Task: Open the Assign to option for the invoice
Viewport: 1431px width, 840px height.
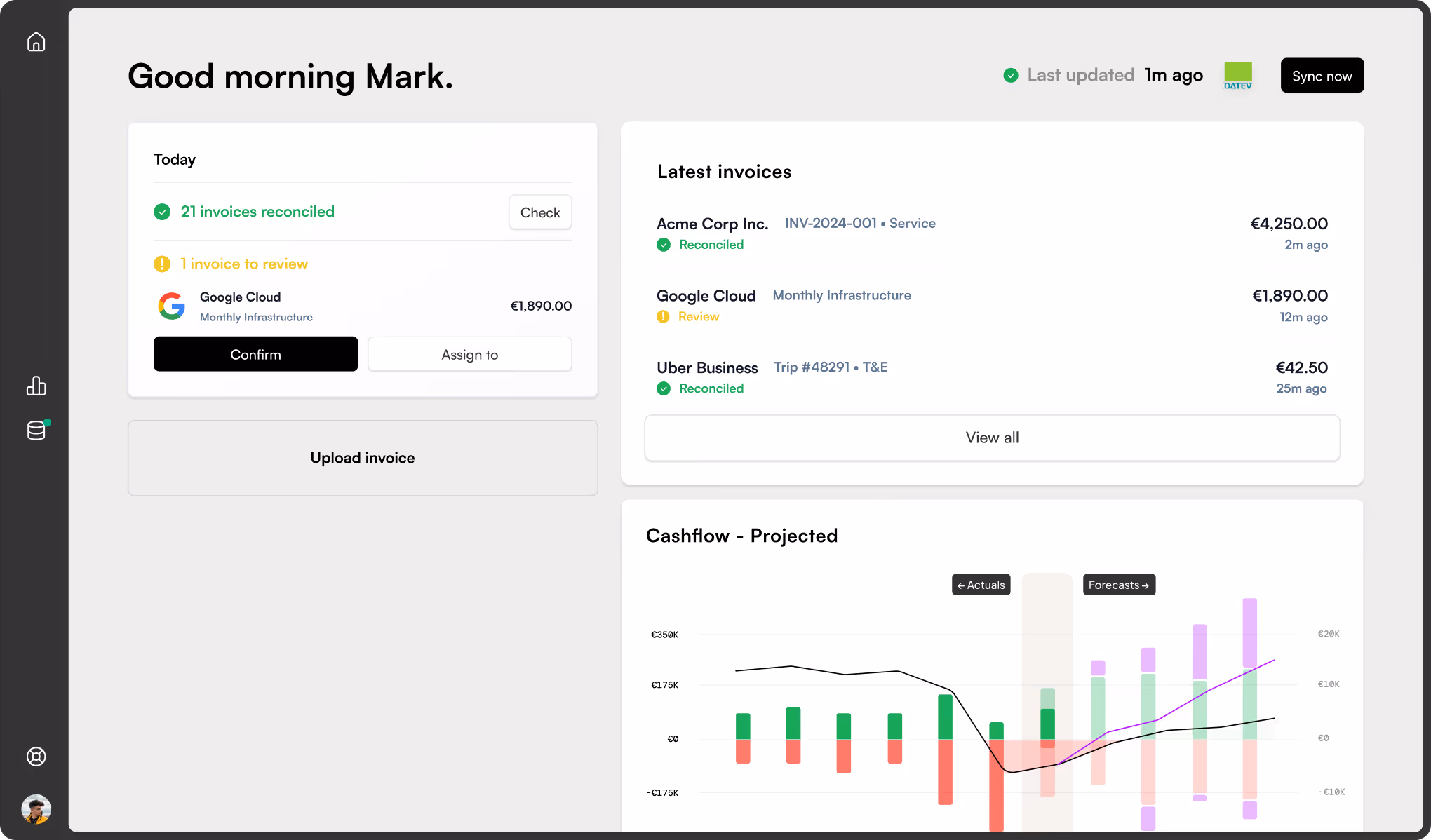Action: point(469,354)
